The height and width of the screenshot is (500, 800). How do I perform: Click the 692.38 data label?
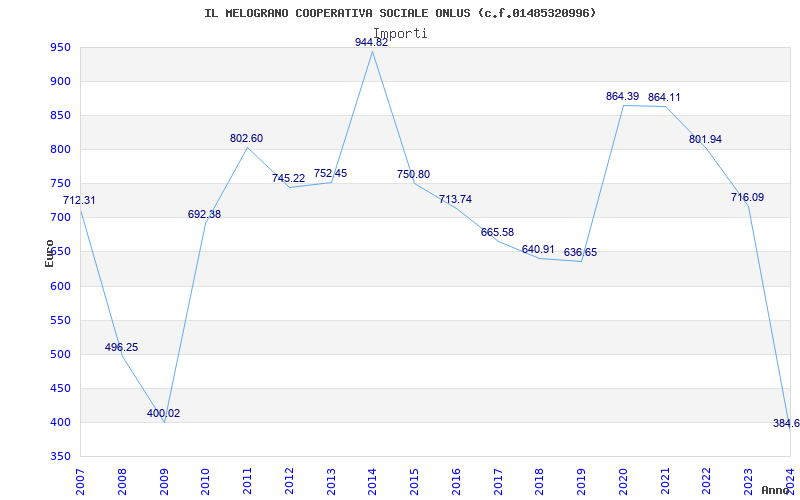(204, 215)
